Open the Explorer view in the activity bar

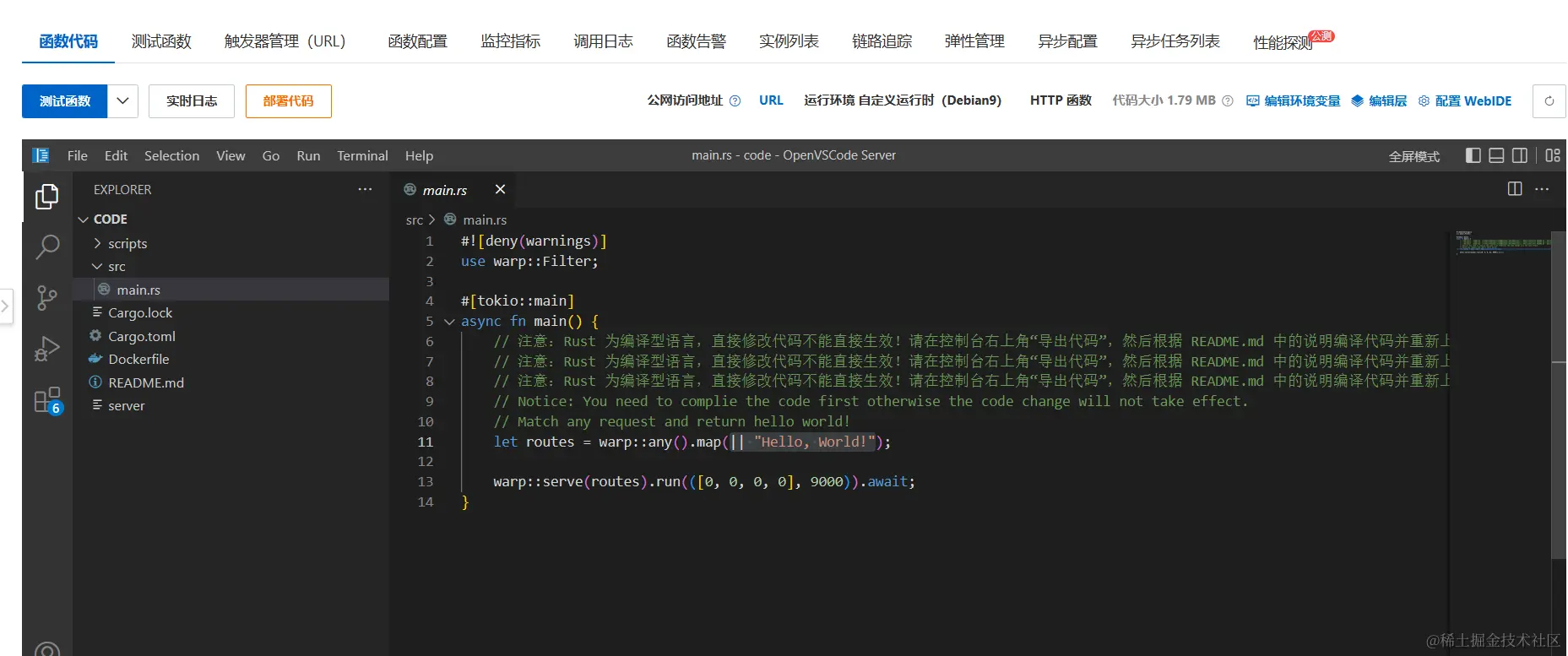click(47, 197)
